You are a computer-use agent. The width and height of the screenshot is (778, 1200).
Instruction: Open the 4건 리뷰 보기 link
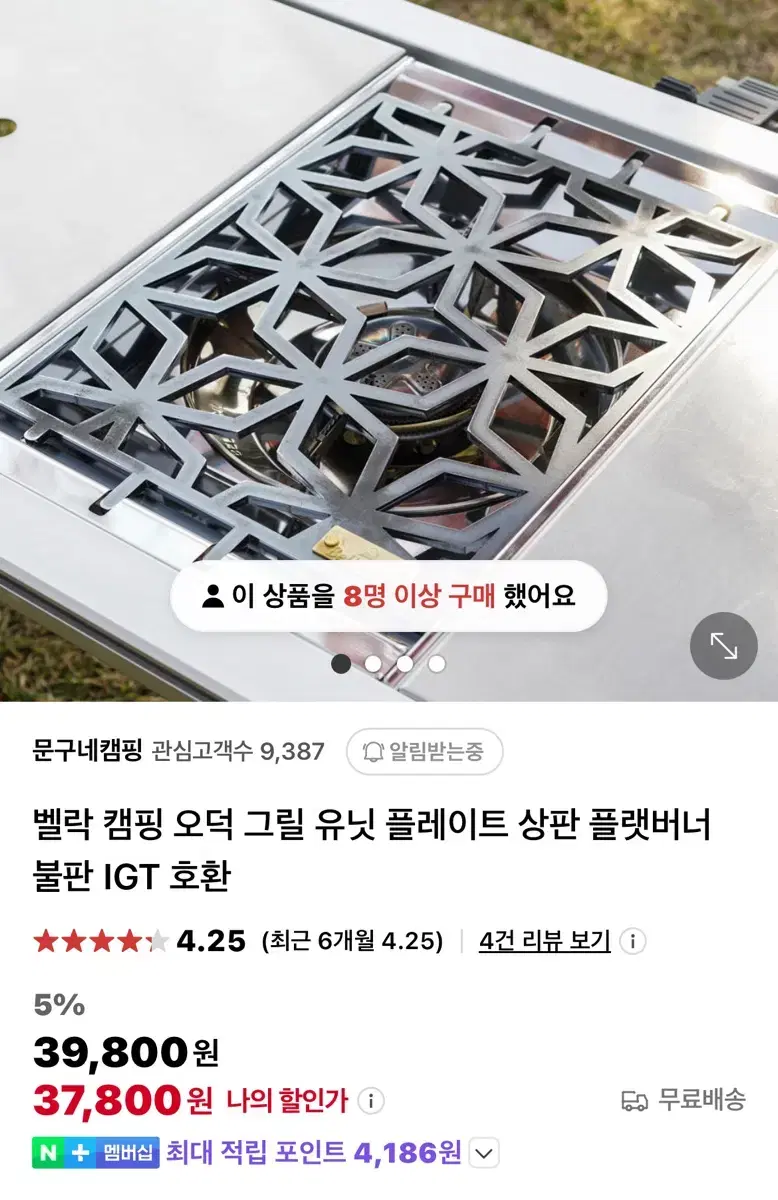pos(544,941)
